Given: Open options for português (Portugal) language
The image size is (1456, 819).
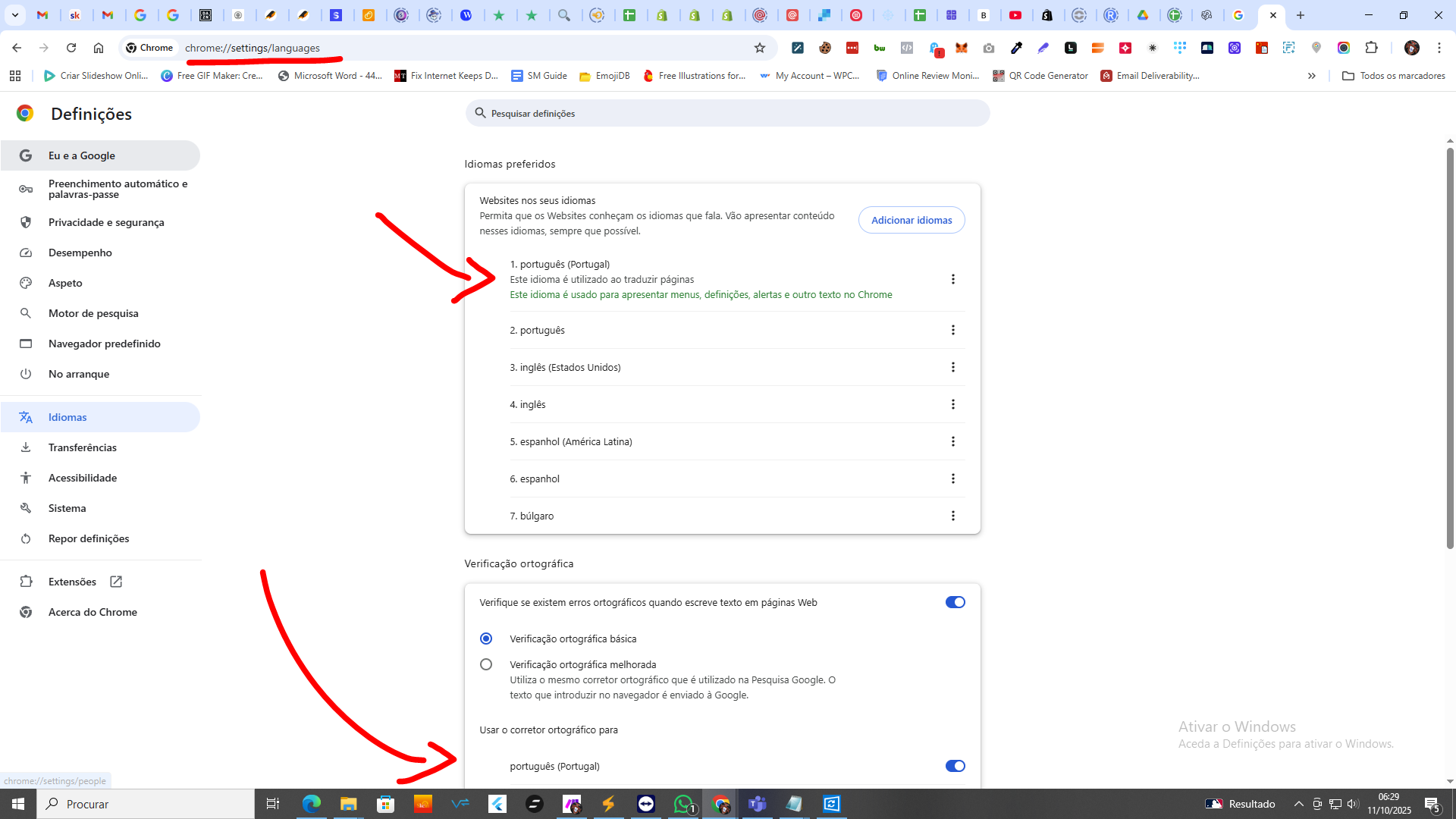Looking at the screenshot, I should [x=953, y=279].
